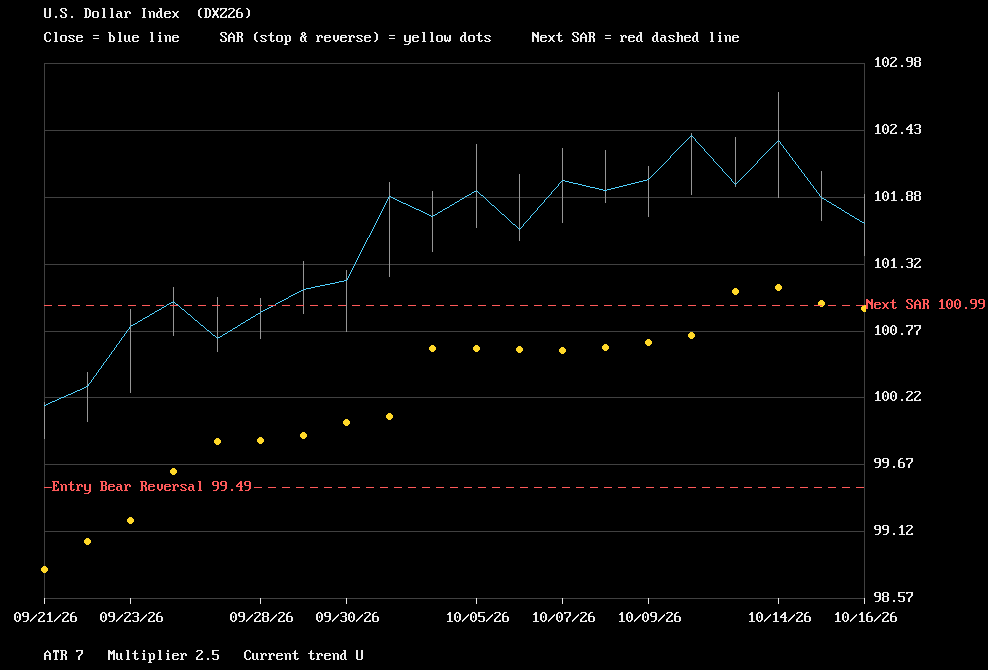Screen dimensions: 988x670
Task: Select the "Entry Bear Reversal 99.49" label
Action: [151, 487]
